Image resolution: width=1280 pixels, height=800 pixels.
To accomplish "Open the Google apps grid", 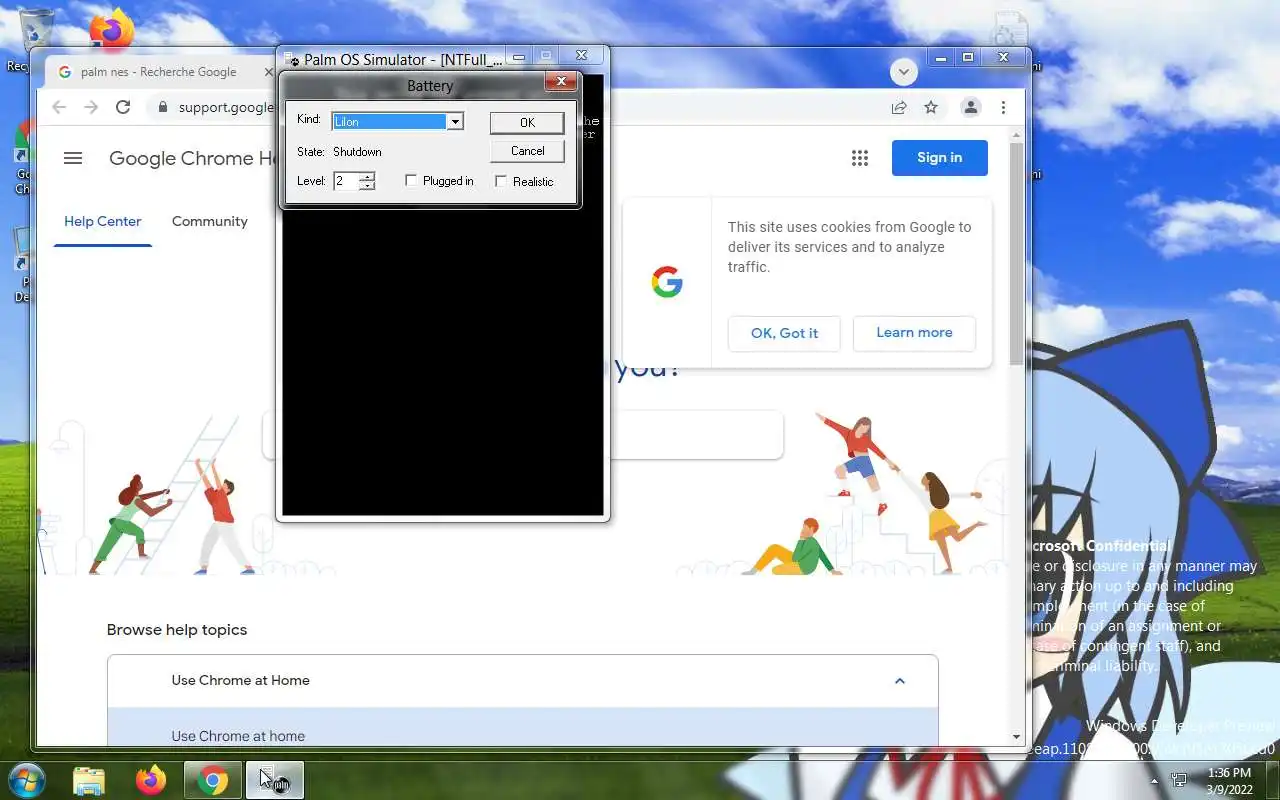I will pos(859,158).
